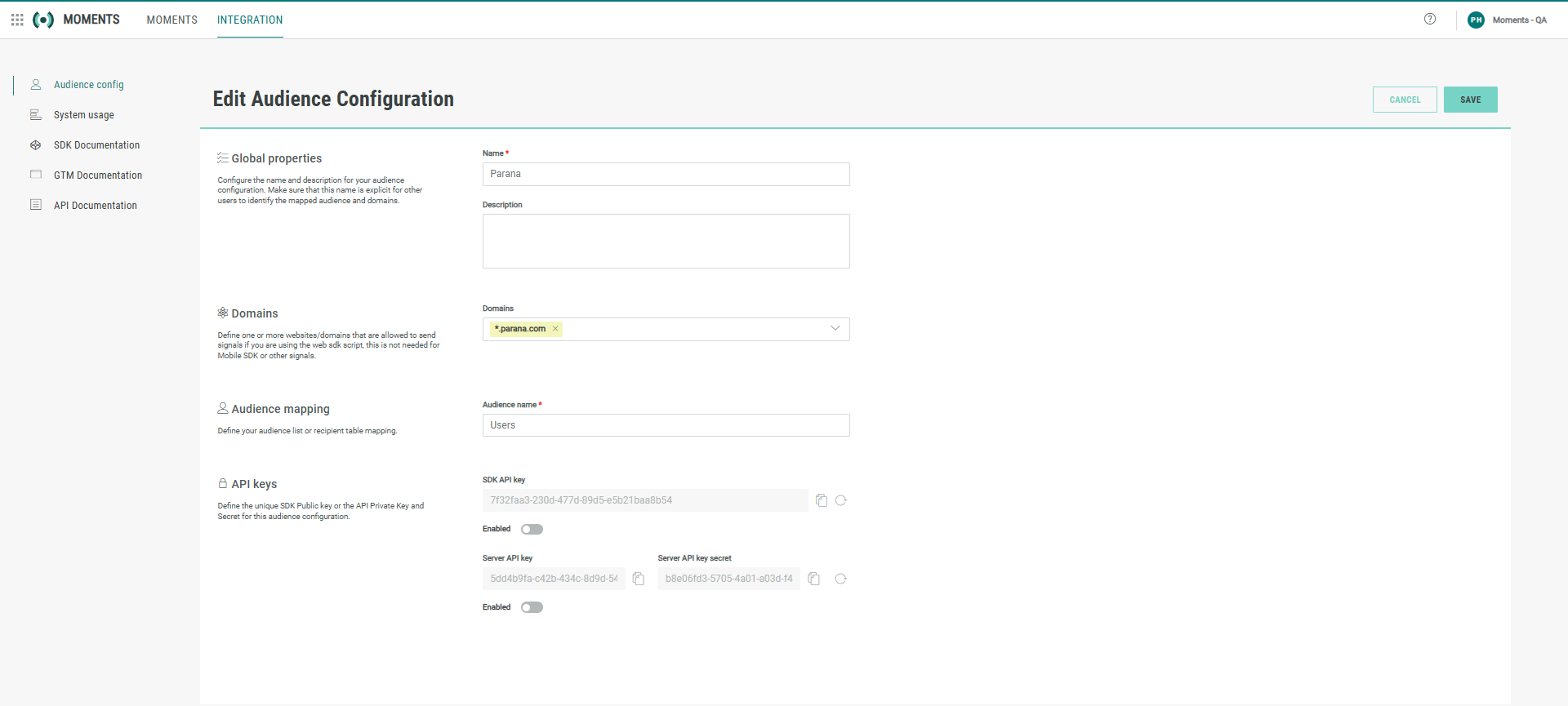Click the Save button
Viewport: 1568px width, 706px height.
point(1470,100)
